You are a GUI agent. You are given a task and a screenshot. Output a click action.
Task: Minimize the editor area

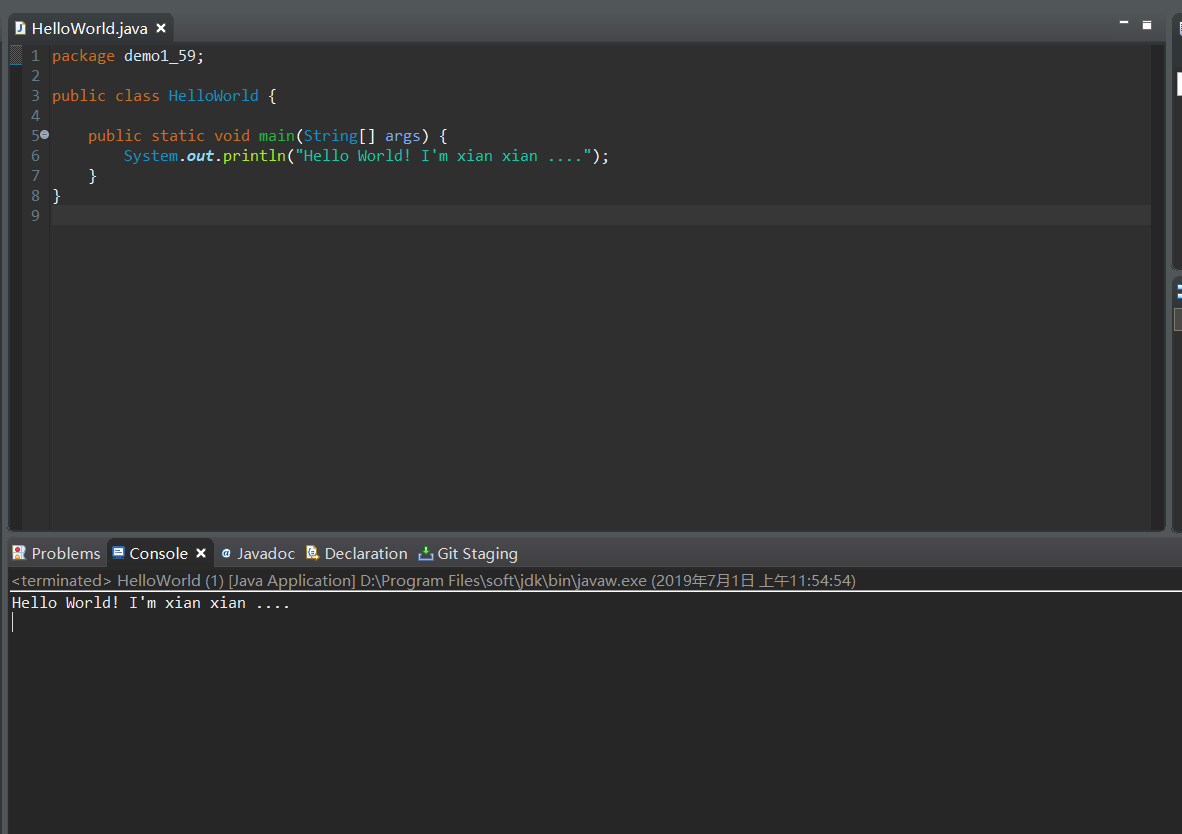tap(1124, 24)
